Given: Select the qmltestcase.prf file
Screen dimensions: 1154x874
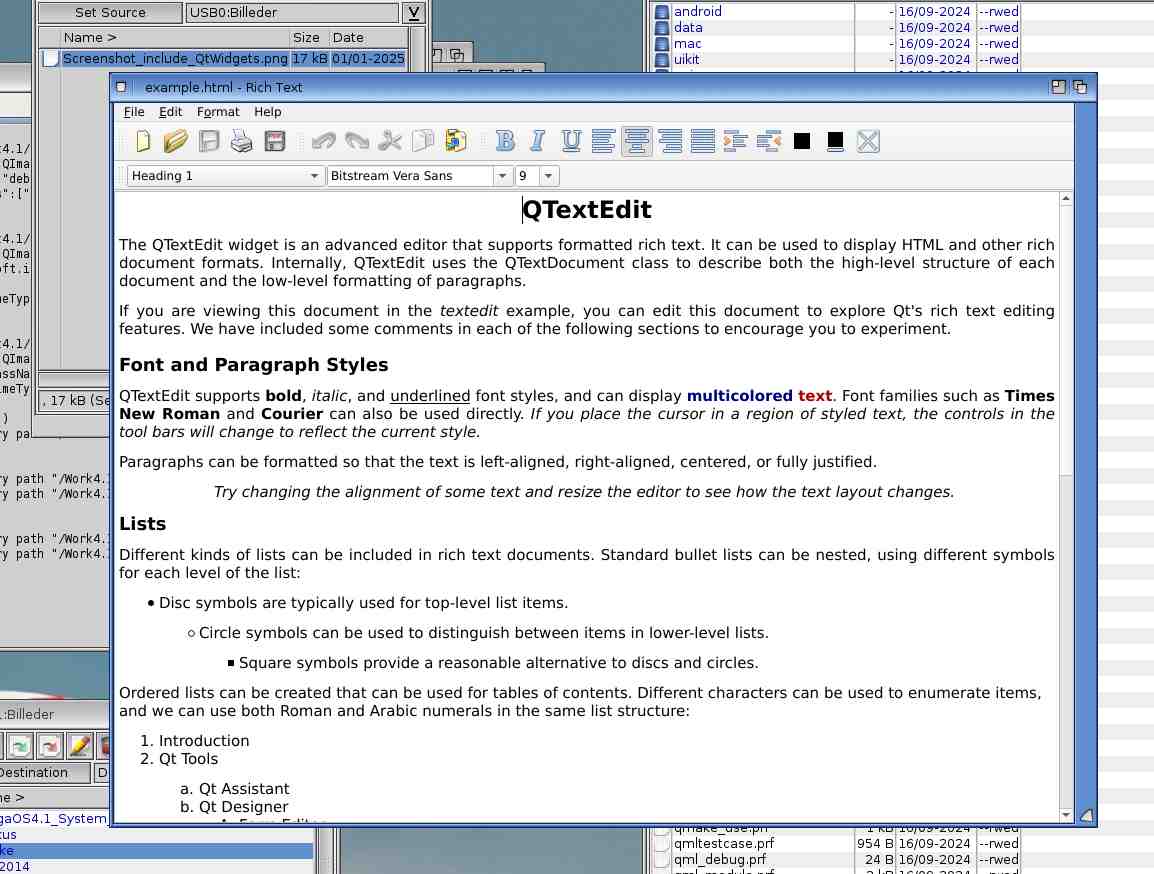Looking at the screenshot, I should pyautogui.click(x=724, y=843).
